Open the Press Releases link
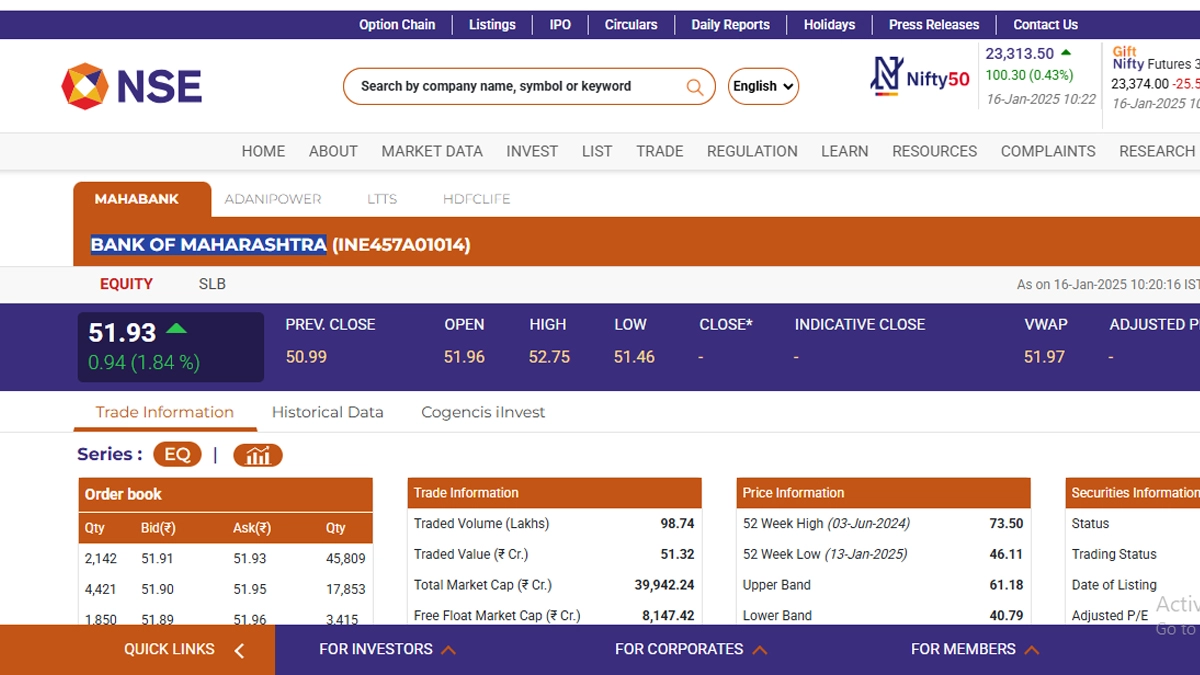The height and width of the screenshot is (675, 1200). [934, 25]
